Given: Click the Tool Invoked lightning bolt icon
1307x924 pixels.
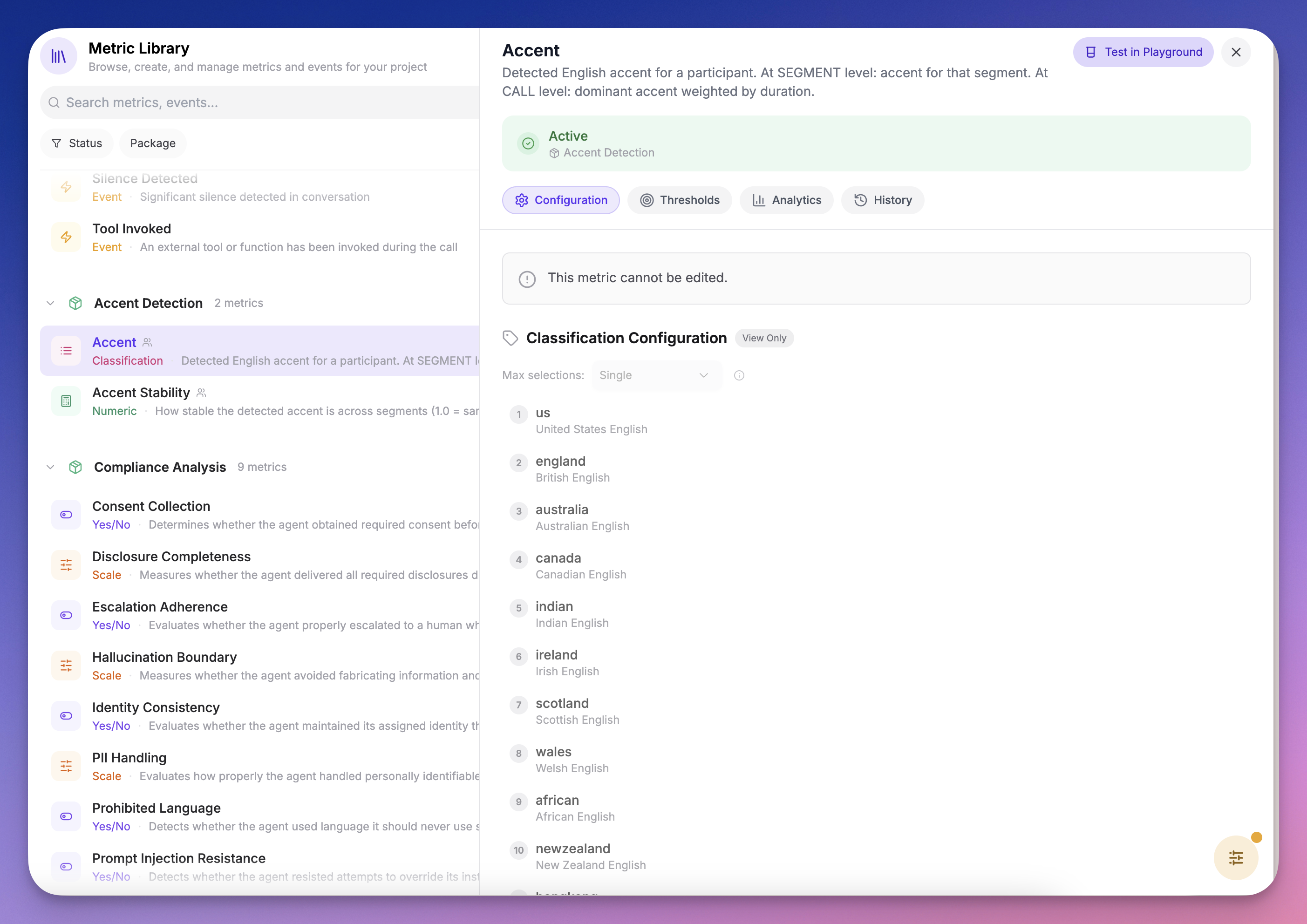Looking at the screenshot, I should point(66,238).
